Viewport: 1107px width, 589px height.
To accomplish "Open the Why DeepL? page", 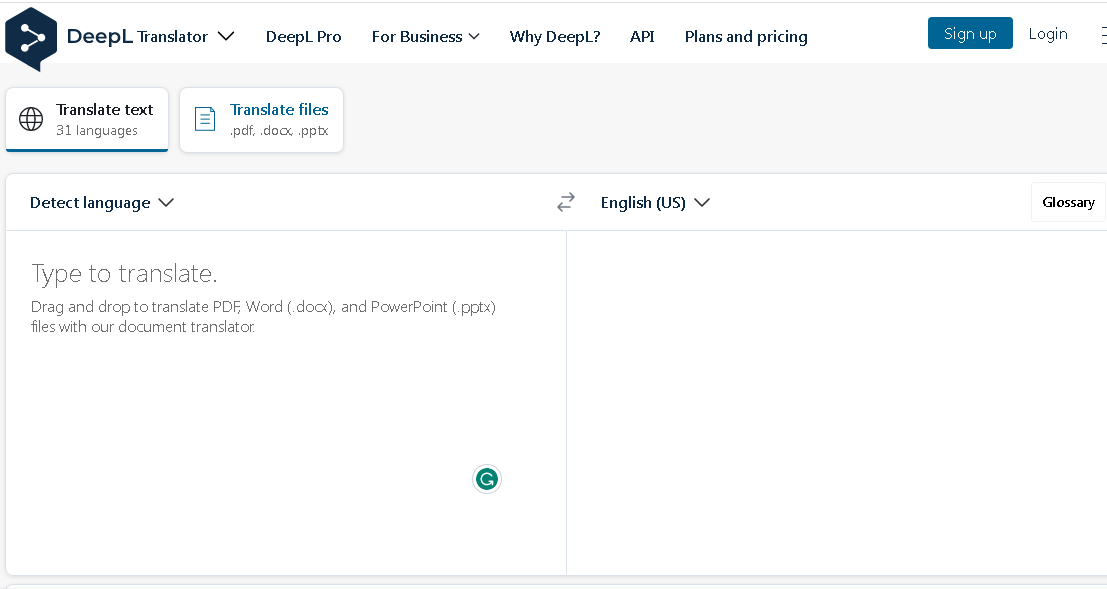I will pos(555,37).
